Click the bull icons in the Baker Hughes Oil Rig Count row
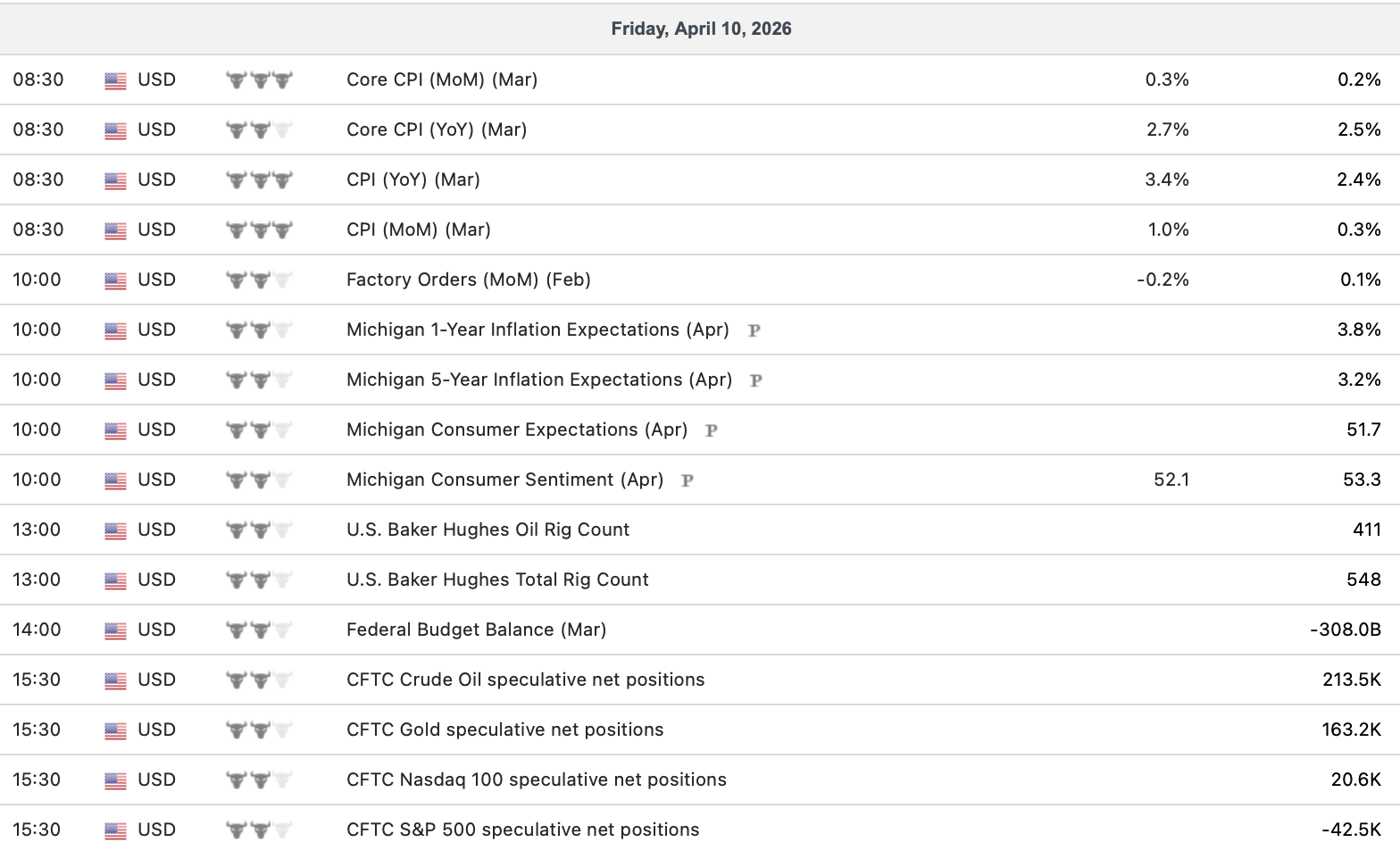The image size is (1400, 859). 260,530
